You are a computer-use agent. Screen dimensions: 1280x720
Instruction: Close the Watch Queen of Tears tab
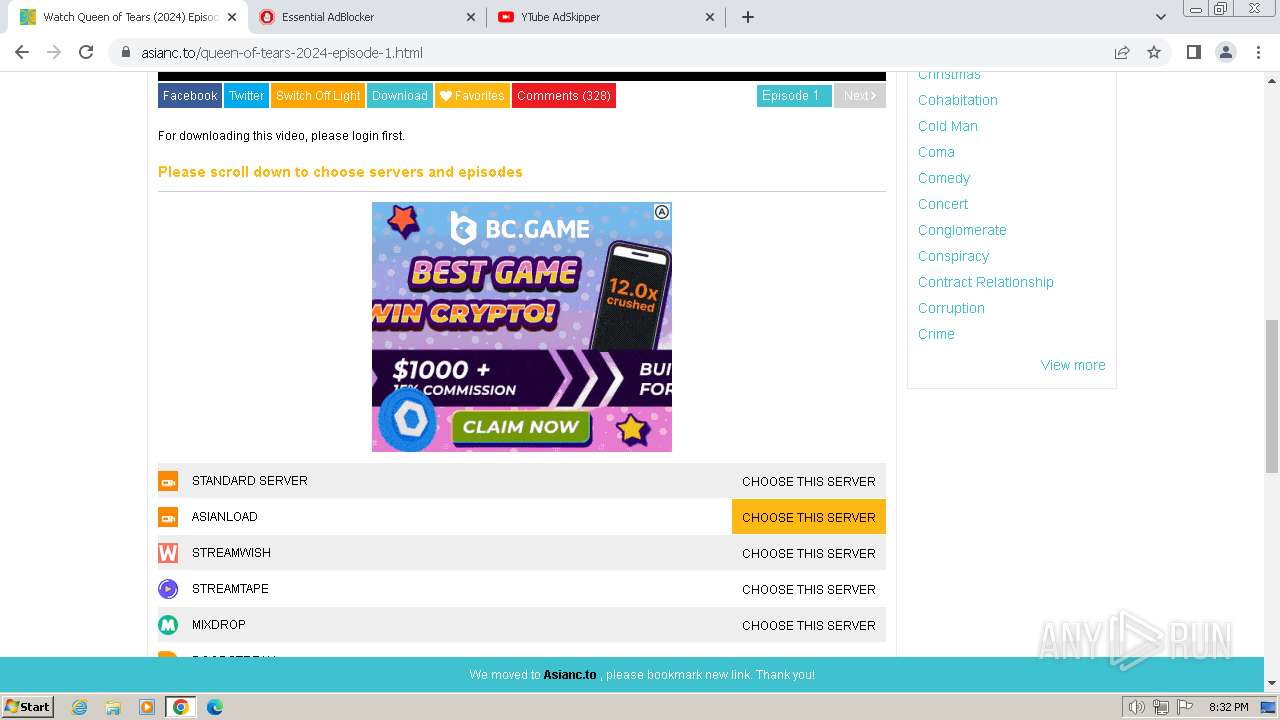pyautogui.click(x=232, y=17)
